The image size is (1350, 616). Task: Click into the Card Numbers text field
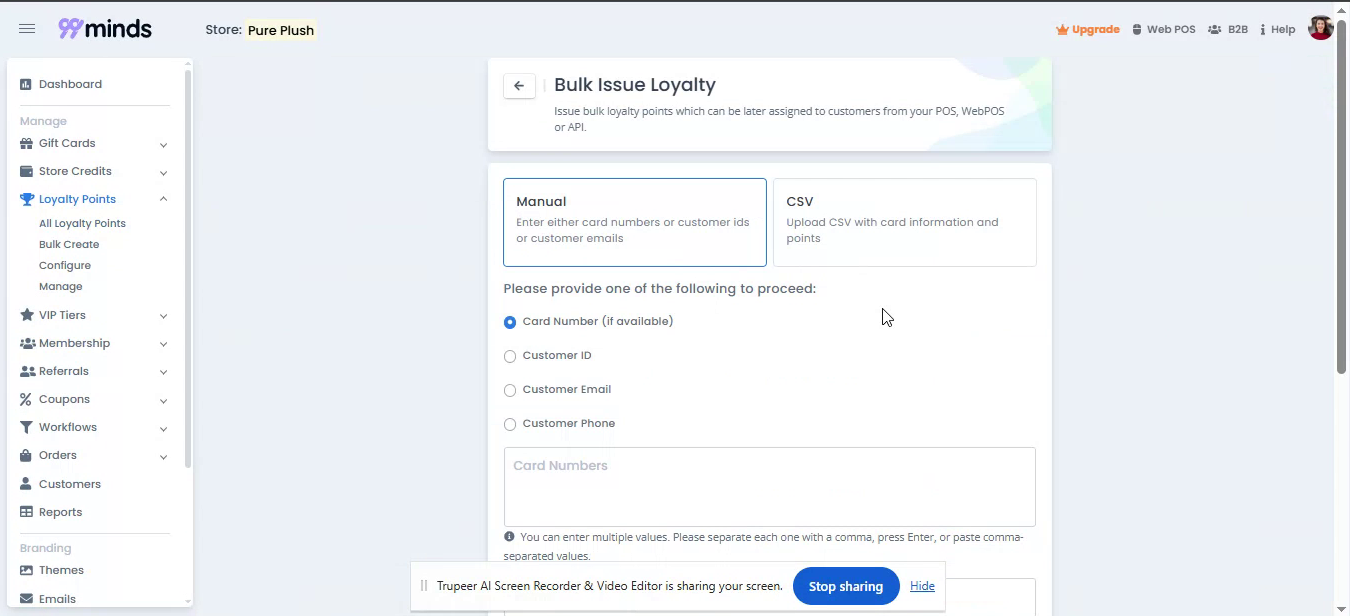tap(769, 487)
